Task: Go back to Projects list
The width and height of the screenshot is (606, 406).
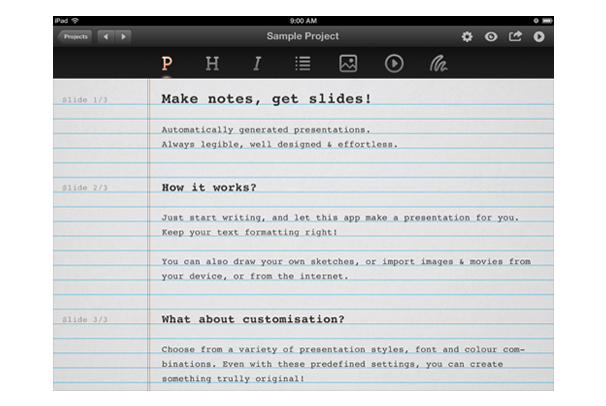Action: point(74,37)
